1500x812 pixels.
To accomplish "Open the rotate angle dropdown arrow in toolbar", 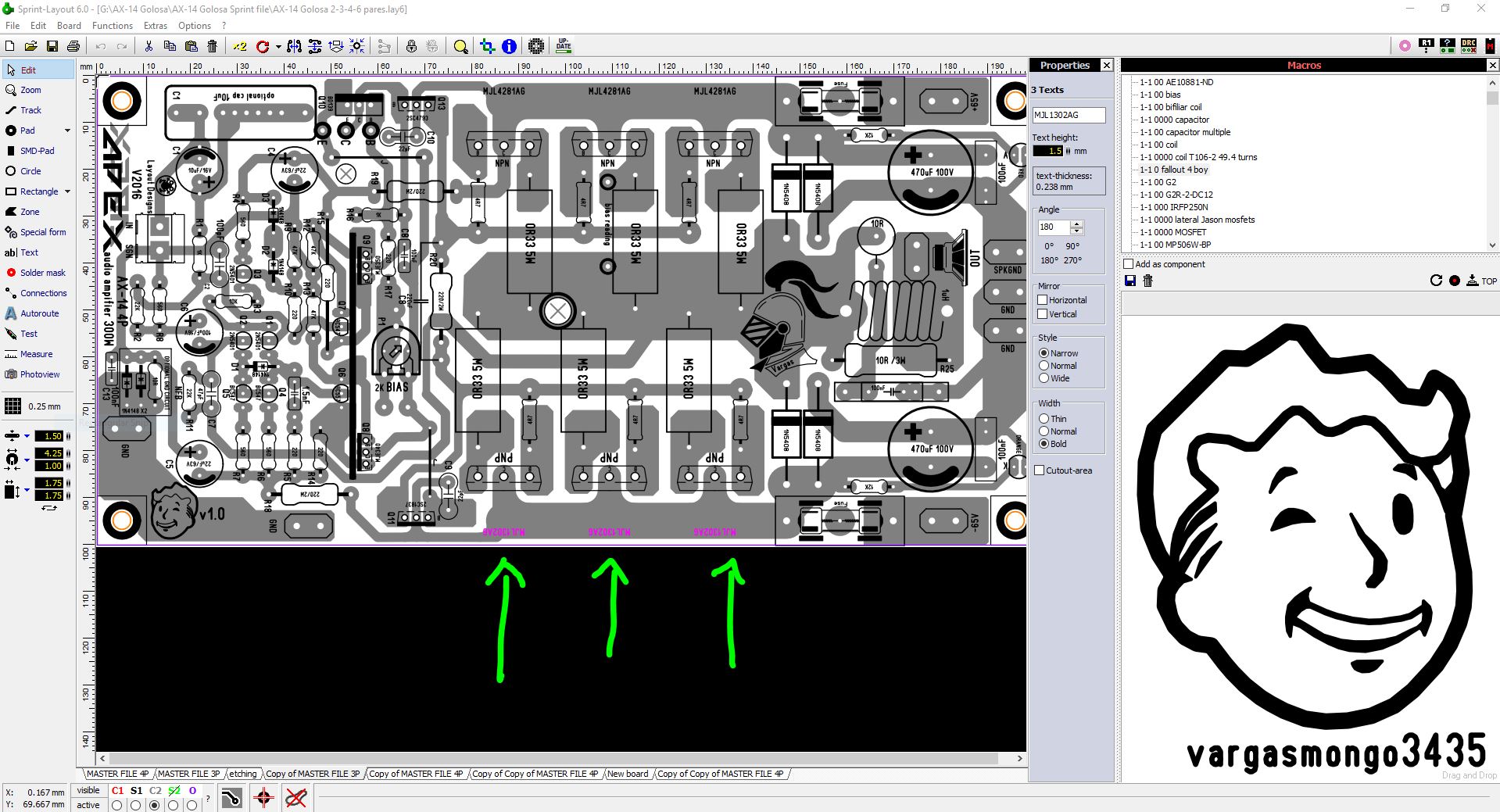I will 277,46.
